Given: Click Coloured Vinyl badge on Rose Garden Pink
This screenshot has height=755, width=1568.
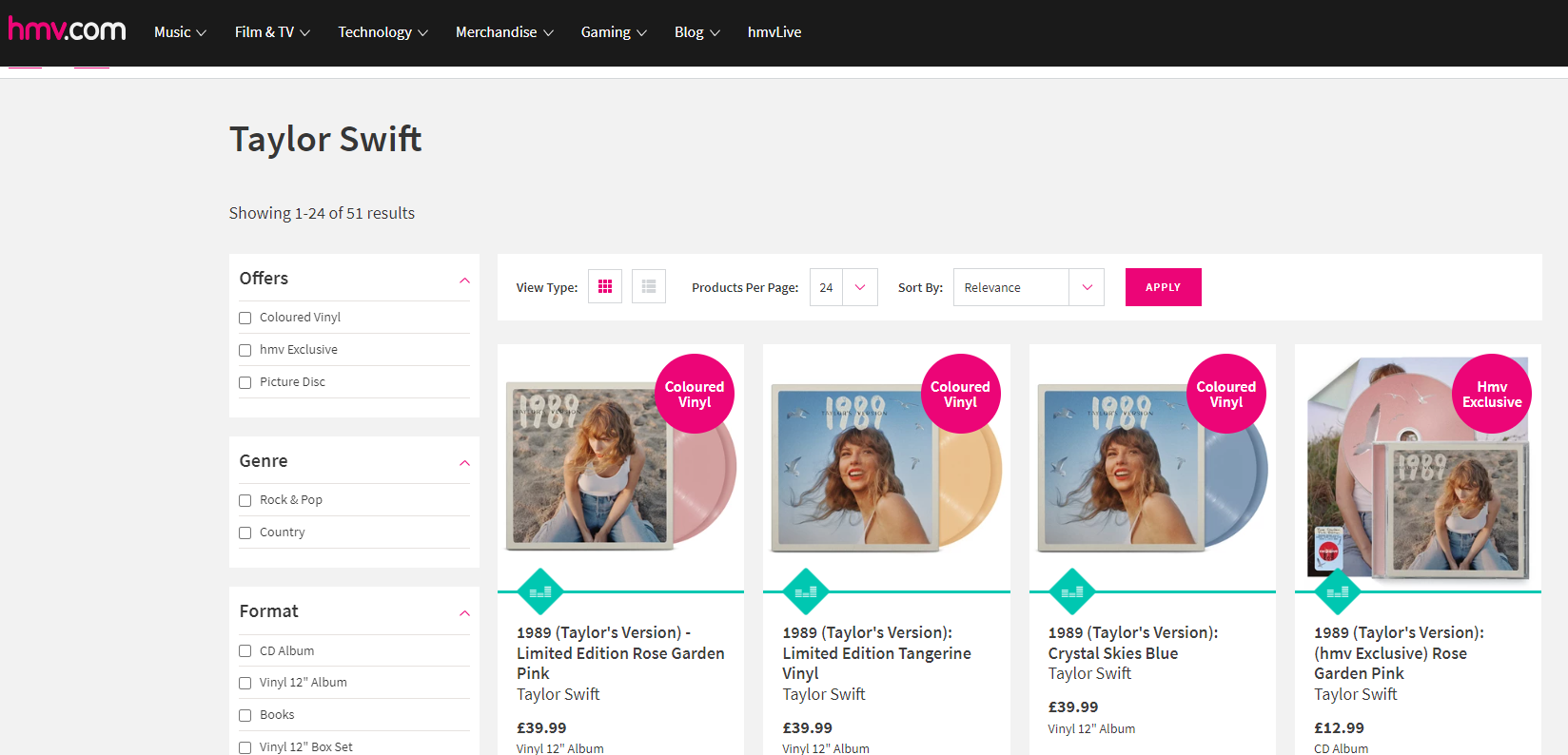Looking at the screenshot, I should tap(695, 394).
